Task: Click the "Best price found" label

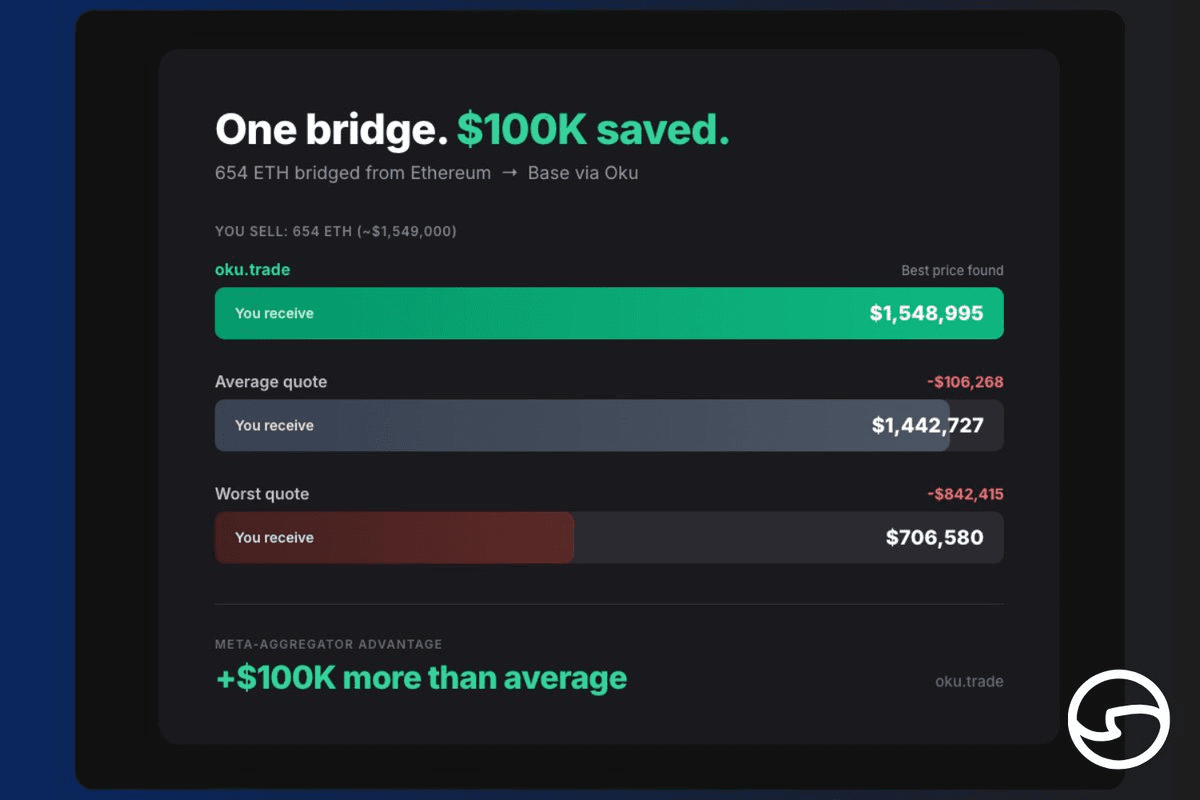Action: tap(952, 270)
